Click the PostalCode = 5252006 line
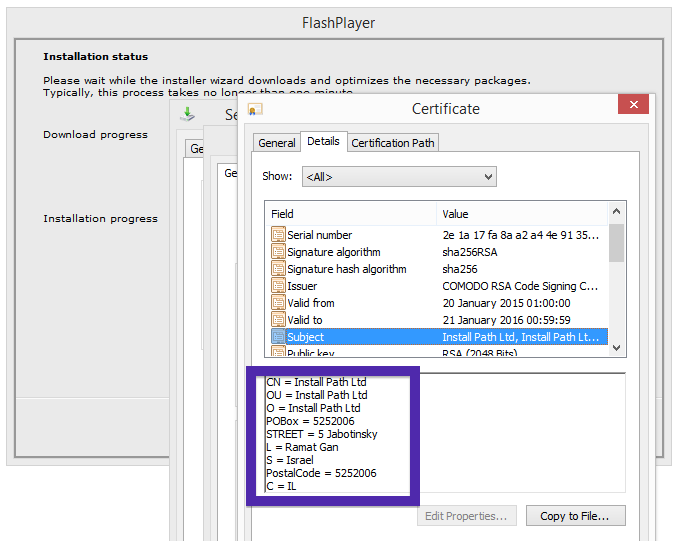Viewport: 685px width, 541px height. pyautogui.click(x=321, y=473)
